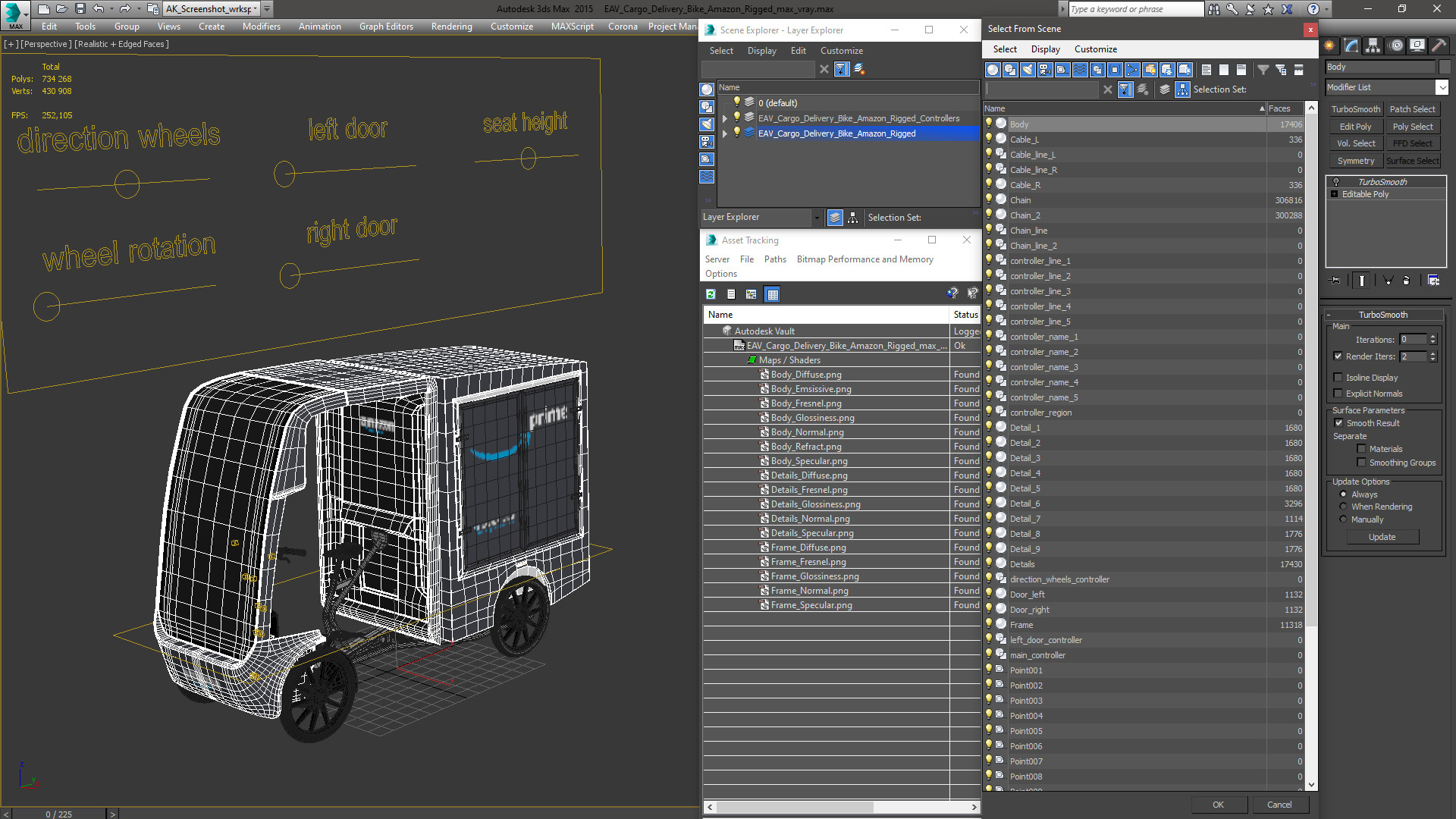Open the Display command panel tab

1417,45
